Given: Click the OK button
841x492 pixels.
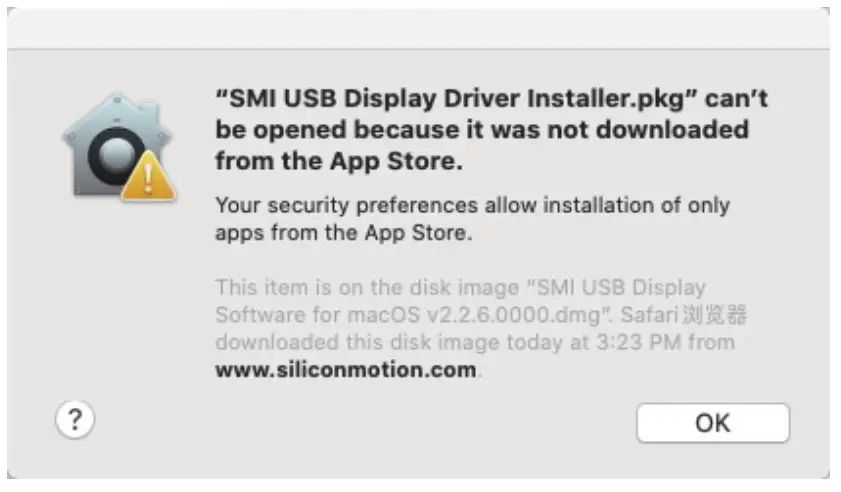Looking at the screenshot, I should pos(712,423).
